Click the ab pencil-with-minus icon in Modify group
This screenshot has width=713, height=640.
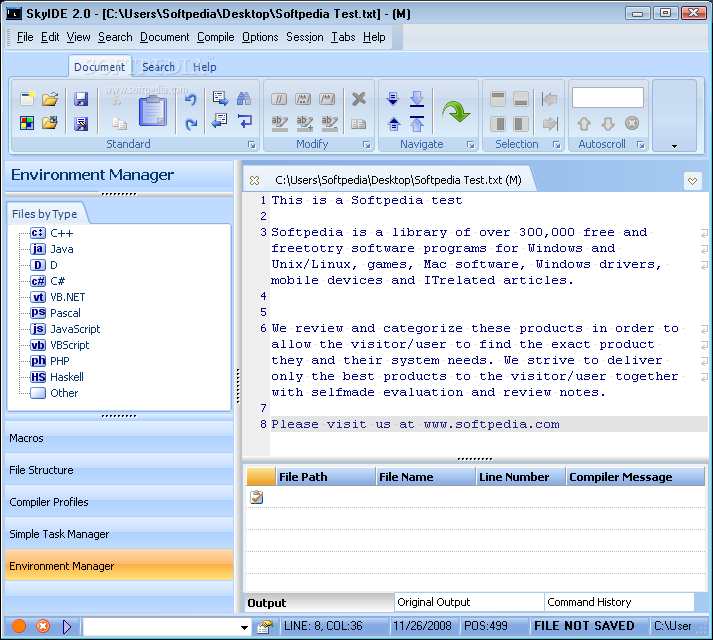330,124
